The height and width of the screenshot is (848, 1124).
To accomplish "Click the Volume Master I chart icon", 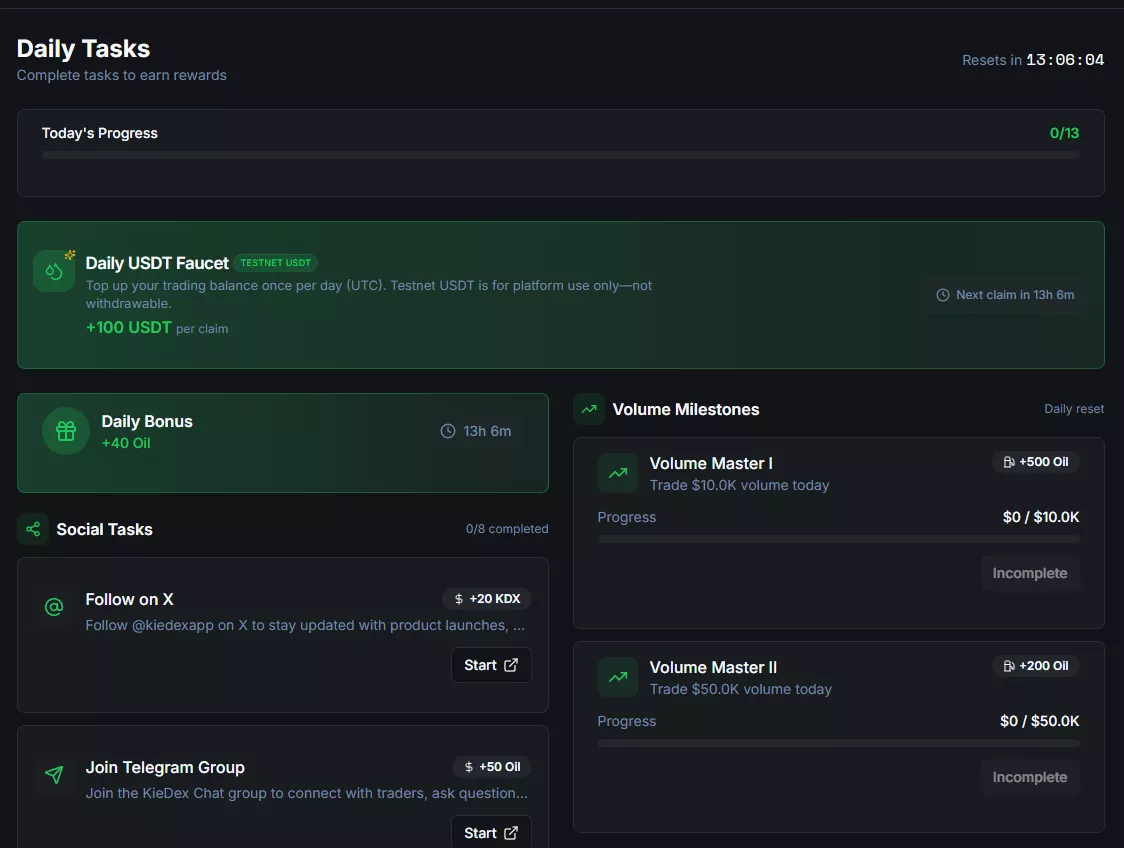I will click(618, 473).
